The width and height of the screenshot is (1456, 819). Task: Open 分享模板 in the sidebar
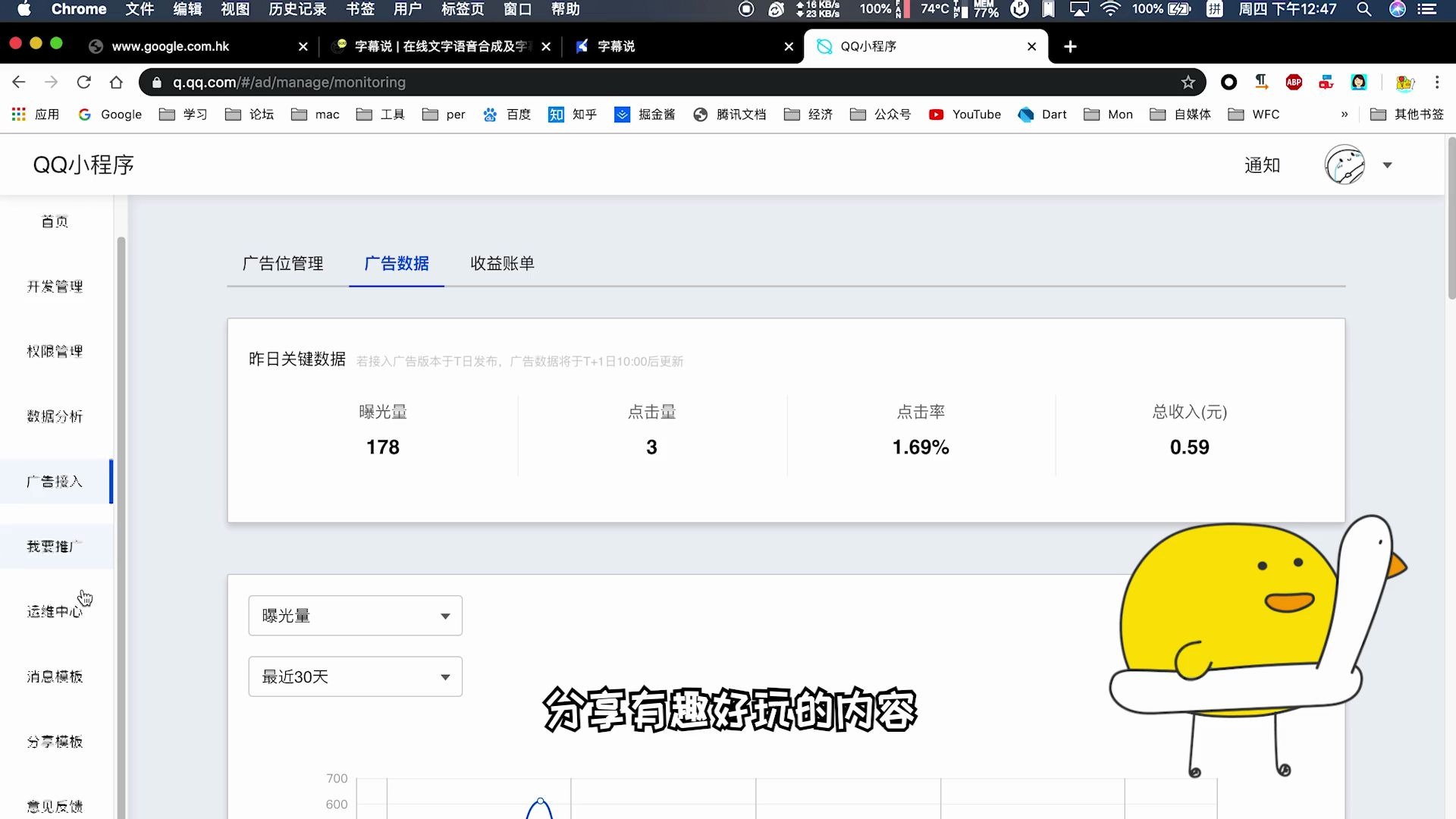coord(55,742)
